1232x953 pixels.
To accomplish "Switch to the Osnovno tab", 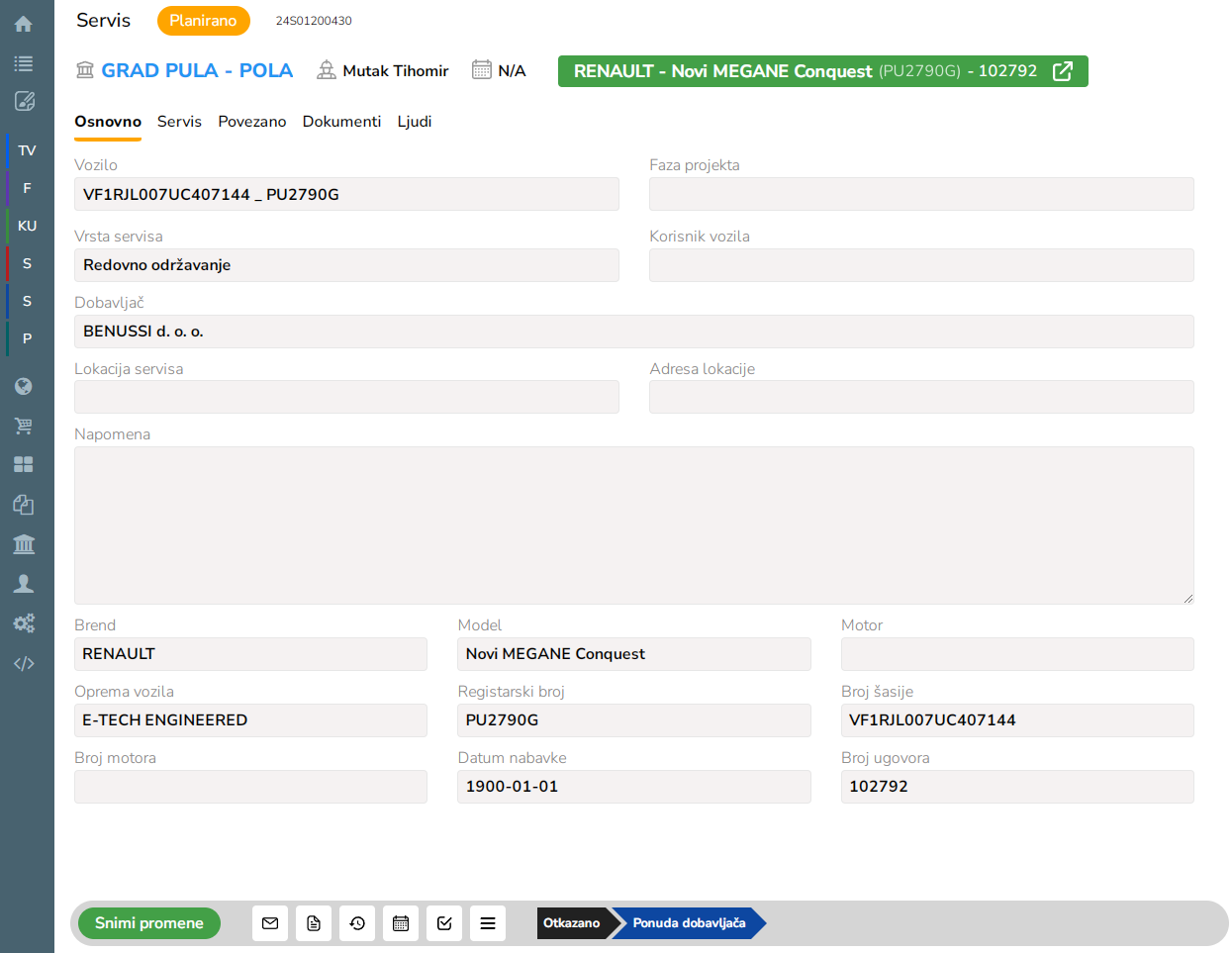I will 108,122.
